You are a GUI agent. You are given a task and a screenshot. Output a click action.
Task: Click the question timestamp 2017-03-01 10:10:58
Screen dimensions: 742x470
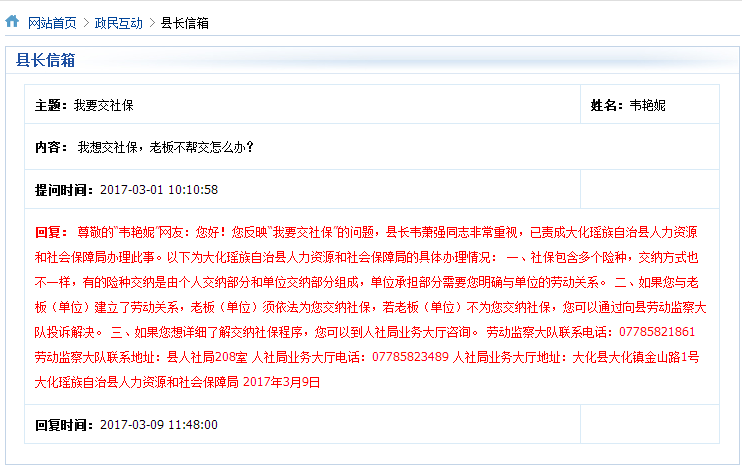pyautogui.click(x=159, y=190)
